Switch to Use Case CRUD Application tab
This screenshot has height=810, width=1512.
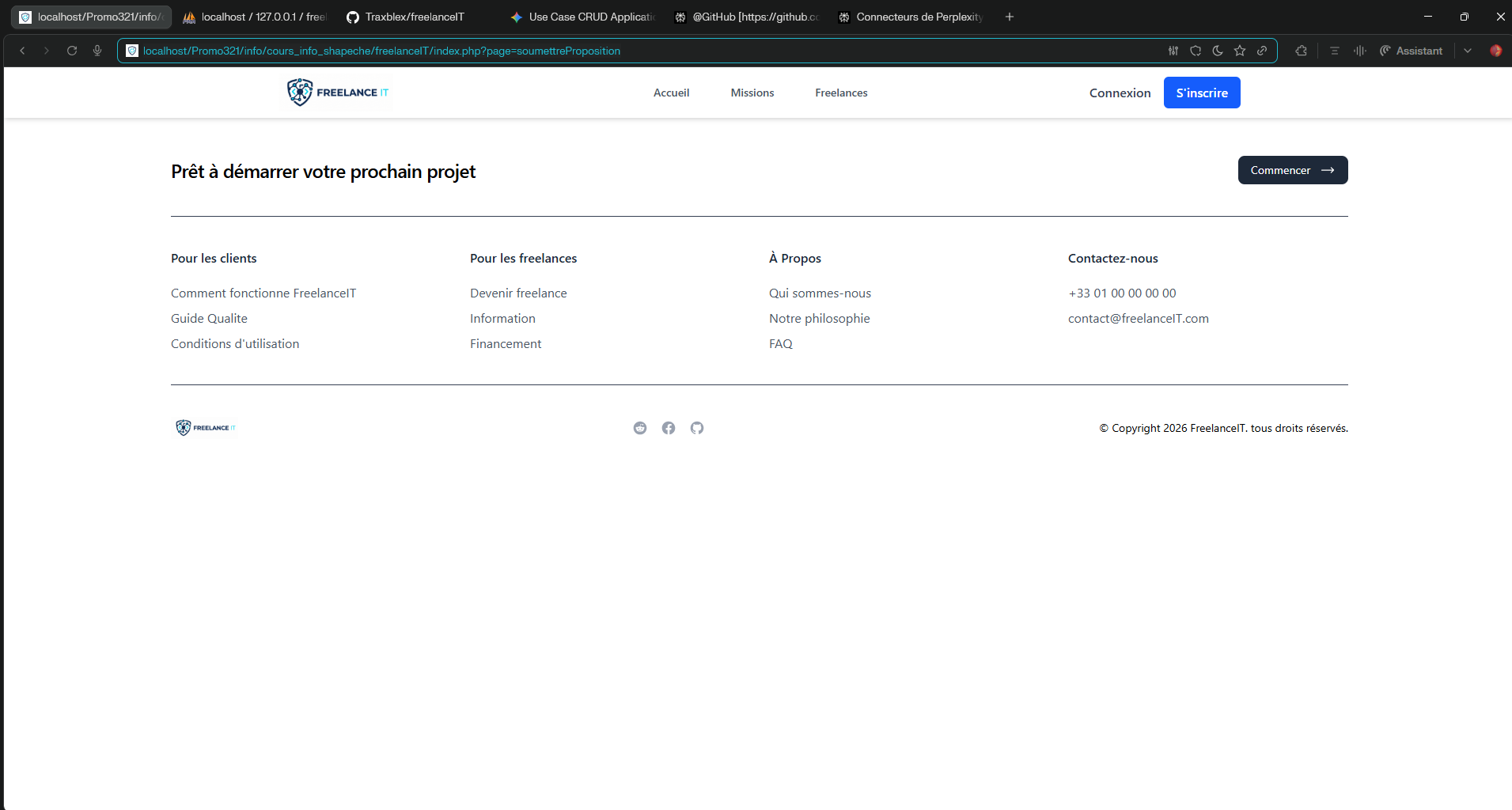584,17
